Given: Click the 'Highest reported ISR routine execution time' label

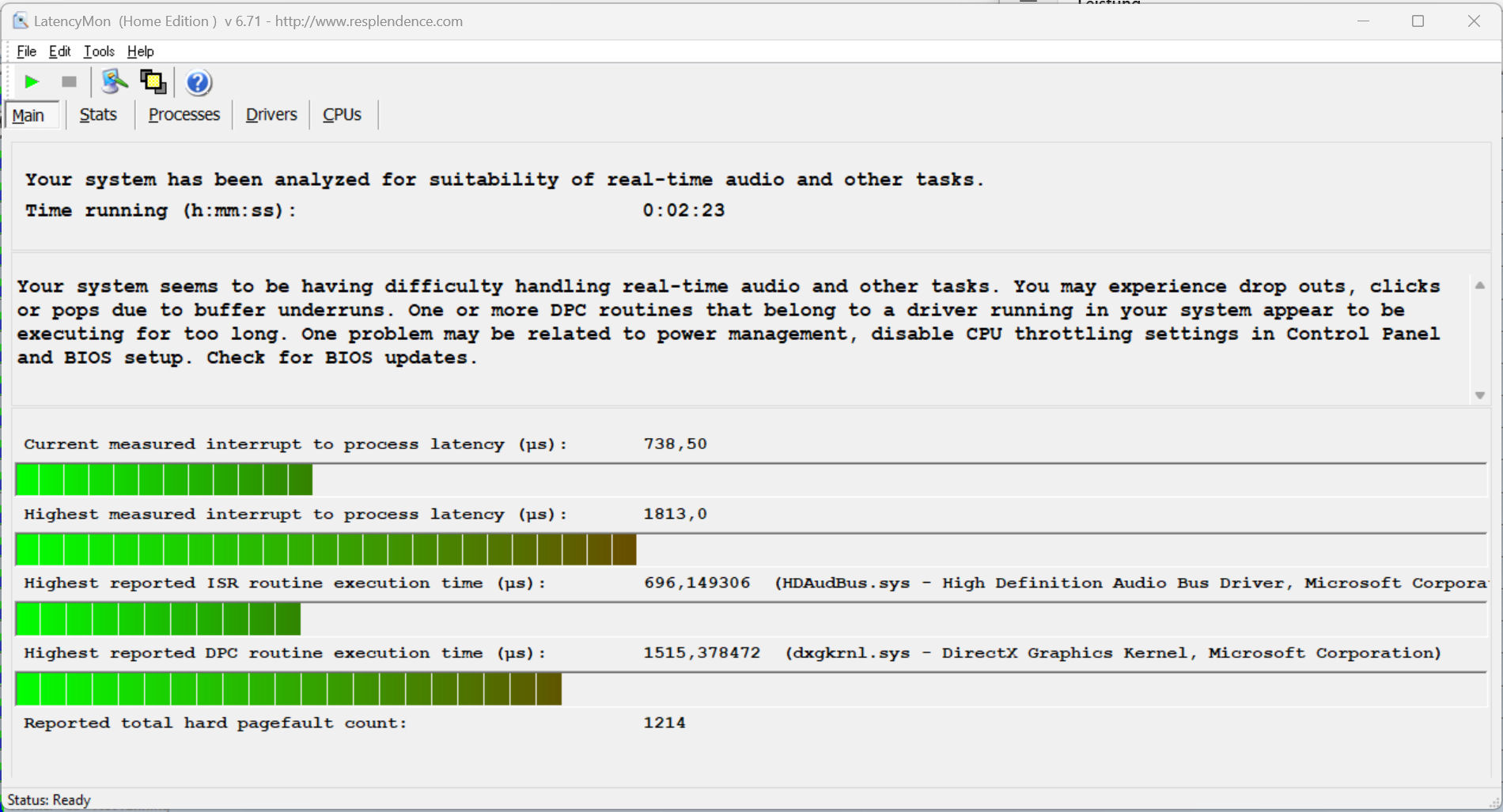Looking at the screenshot, I should click(x=285, y=584).
